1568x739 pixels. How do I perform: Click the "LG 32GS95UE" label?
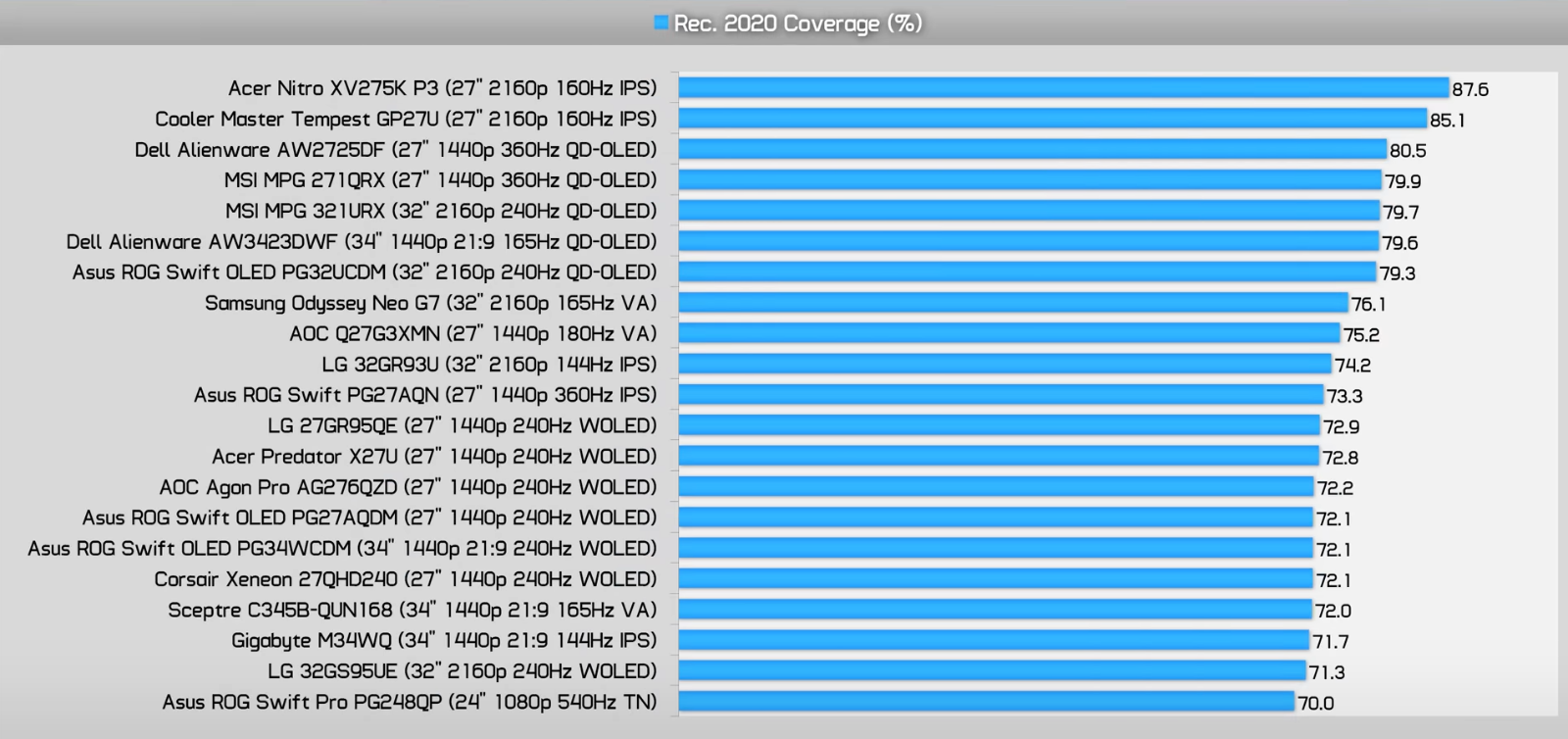coord(462,671)
